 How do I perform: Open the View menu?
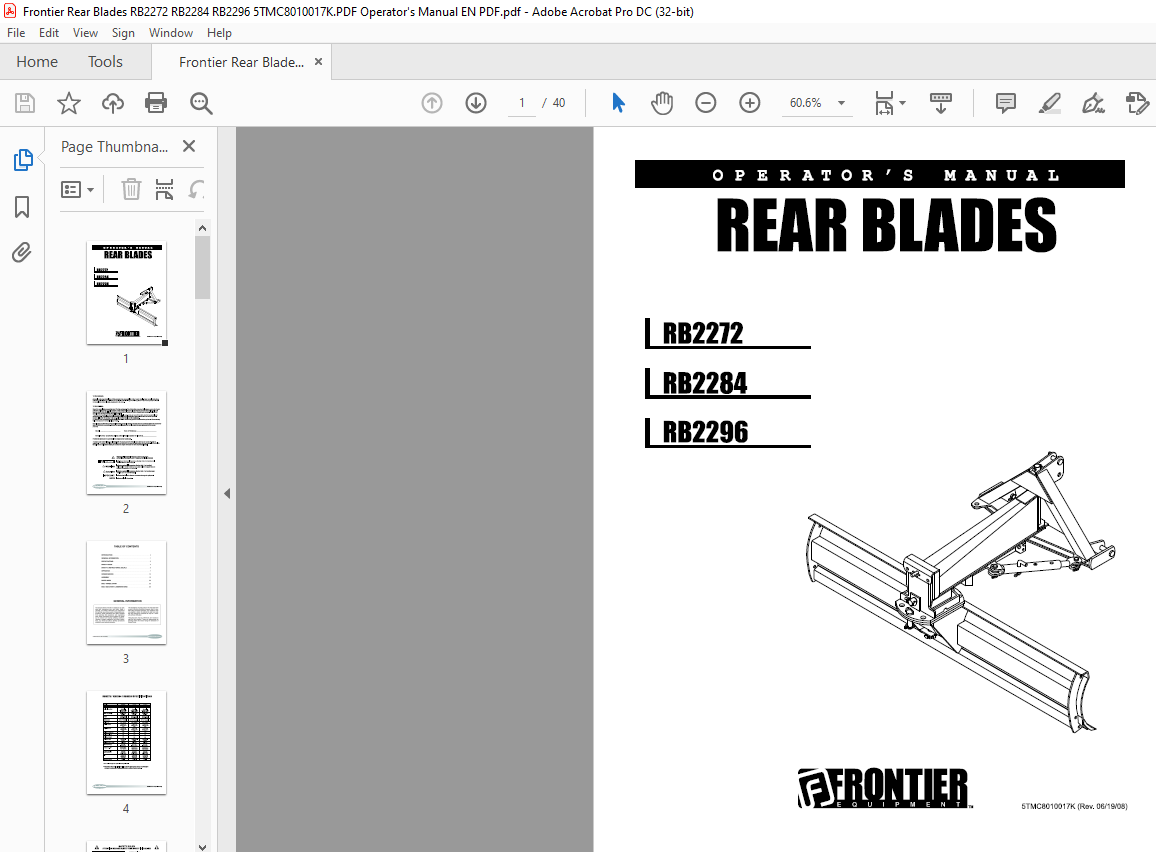tap(85, 33)
